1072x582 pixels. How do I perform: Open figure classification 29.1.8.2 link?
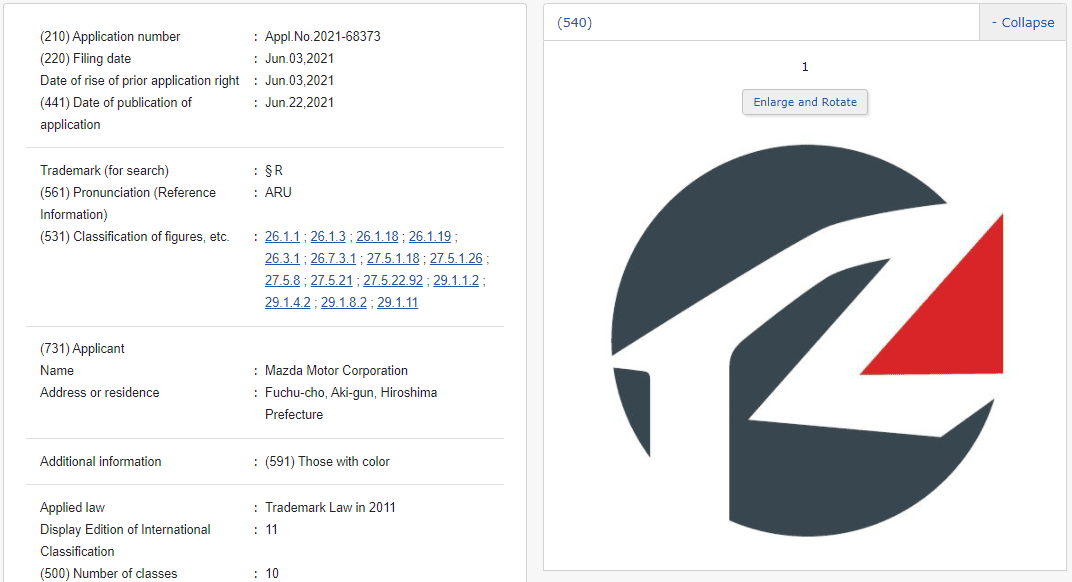coord(344,302)
